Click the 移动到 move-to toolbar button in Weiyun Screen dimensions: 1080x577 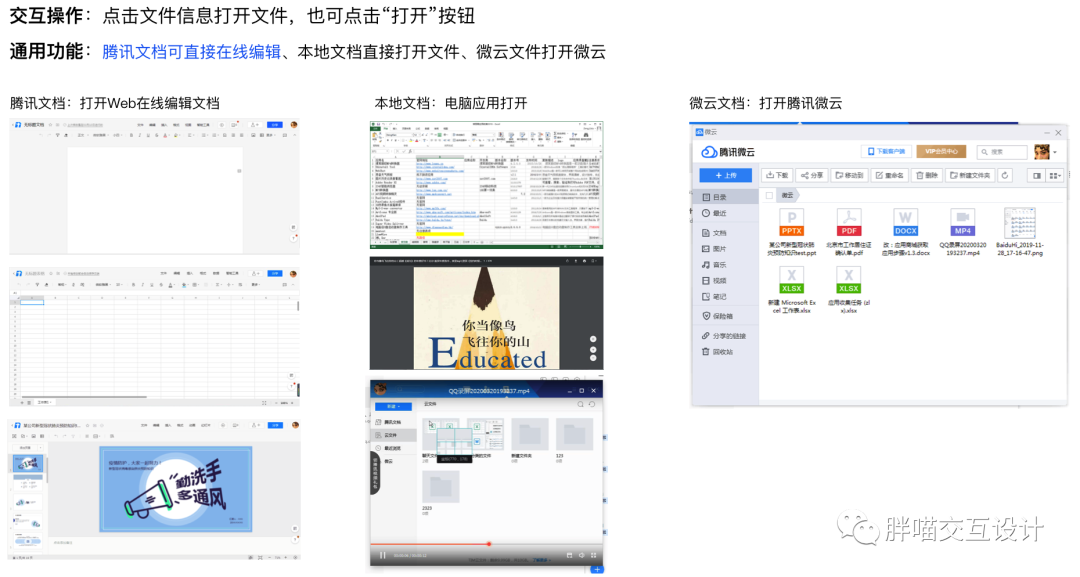click(x=849, y=176)
